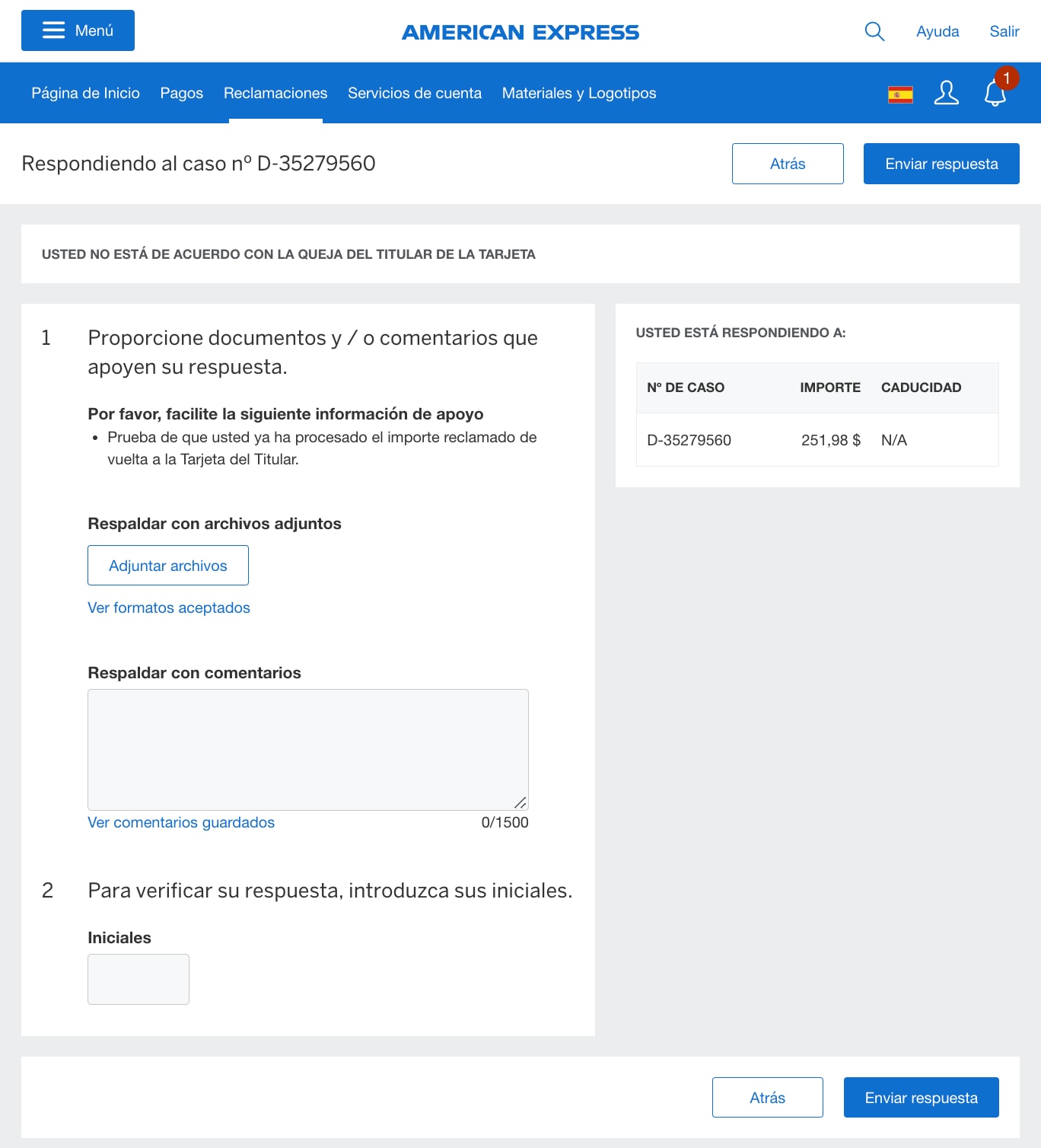The width and height of the screenshot is (1041, 1148).
Task: Click the notification badge showing 1
Action: pyautogui.click(x=1007, y=78)
